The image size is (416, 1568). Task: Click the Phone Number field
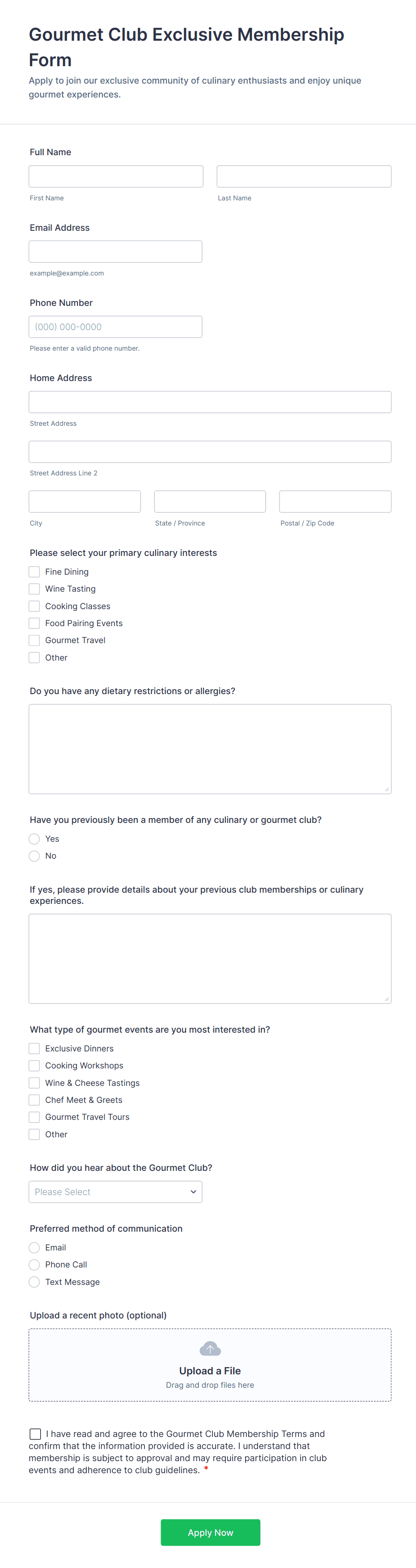click(115, 327)
